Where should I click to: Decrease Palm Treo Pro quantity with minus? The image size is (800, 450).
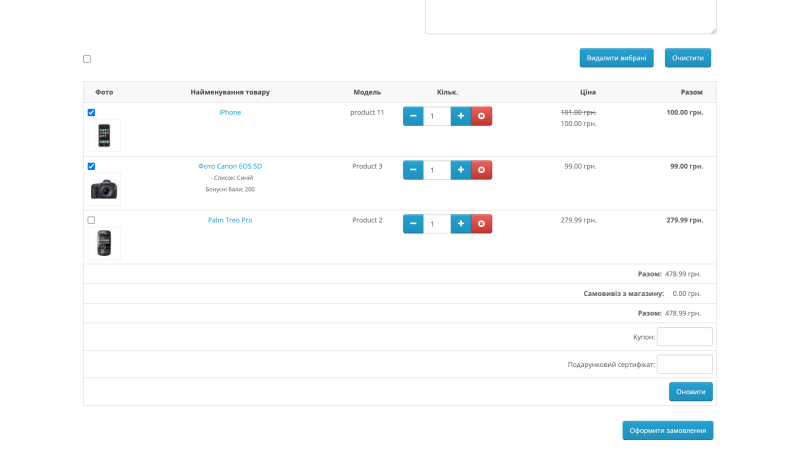click(x=413, y=224)
